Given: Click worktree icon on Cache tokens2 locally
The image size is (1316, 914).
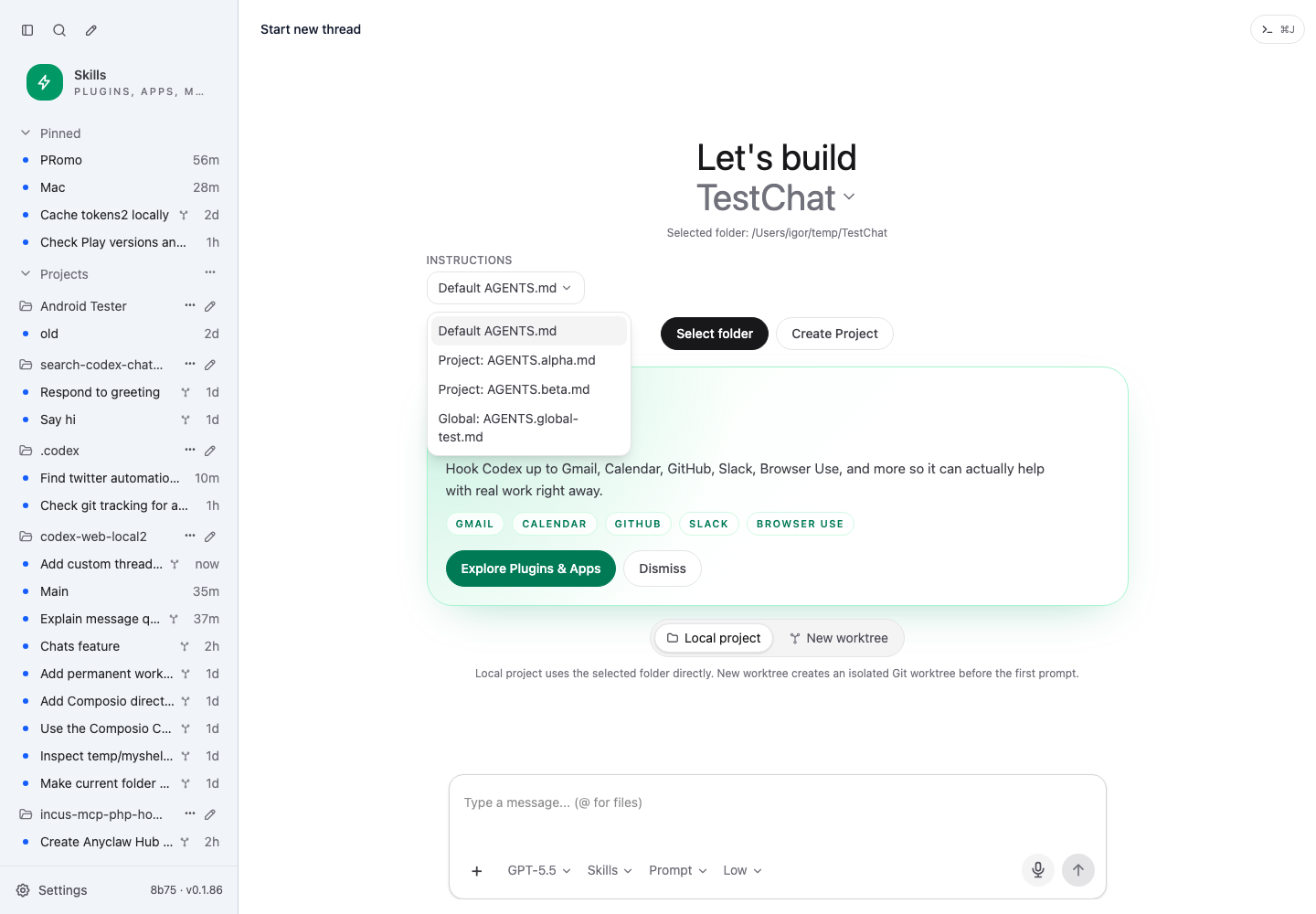Looking at the screenshot, I should (184, 215).
